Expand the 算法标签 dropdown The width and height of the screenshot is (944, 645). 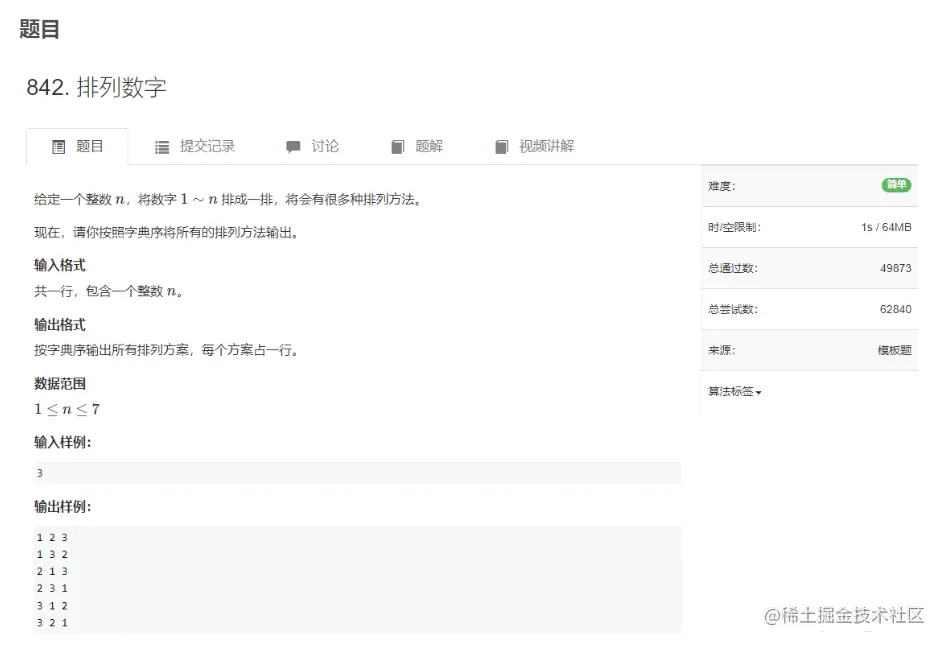(735, 391)
